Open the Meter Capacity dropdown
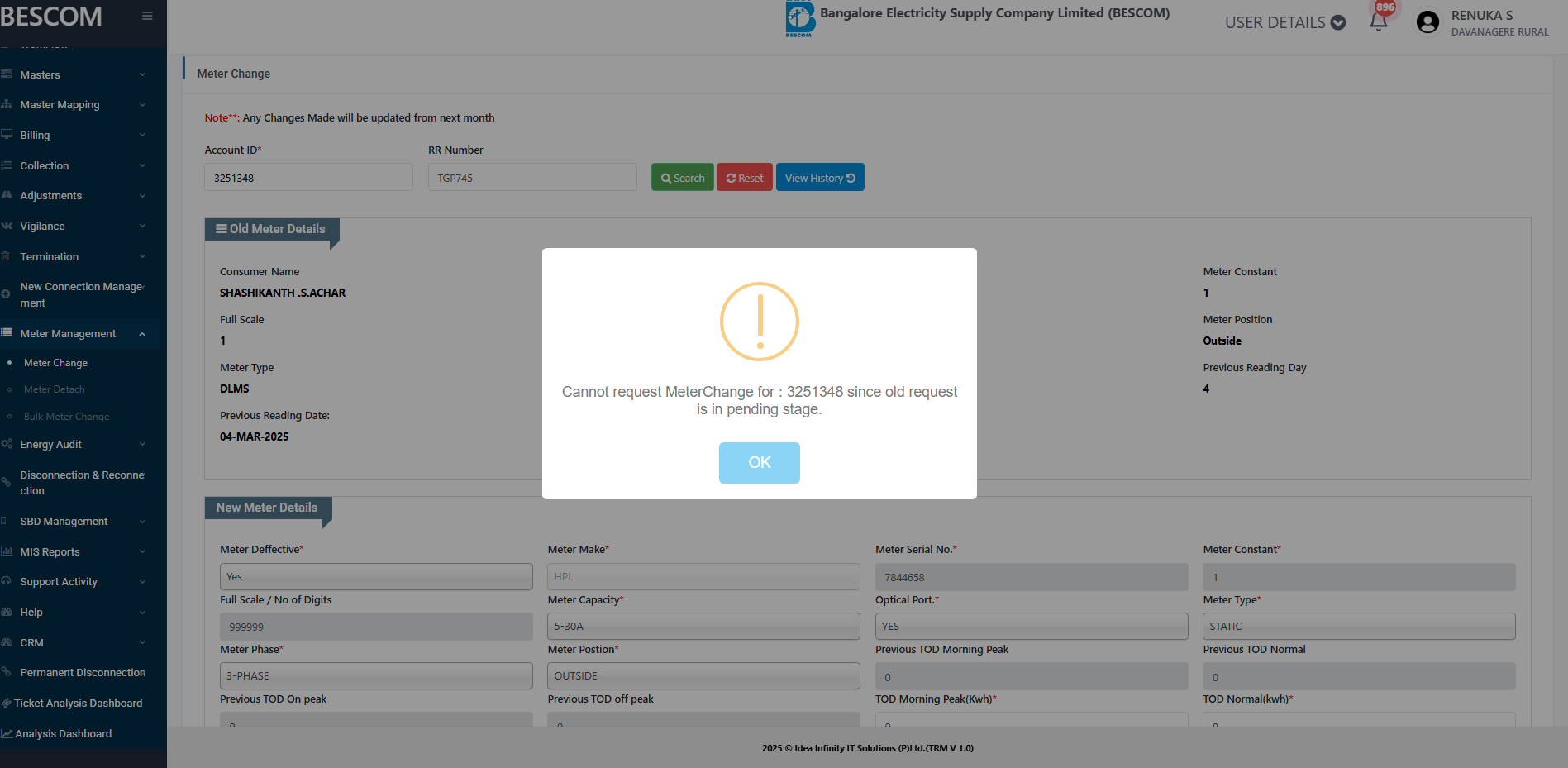The height and width of the screenshot is (768, 1568). (703, 627)
